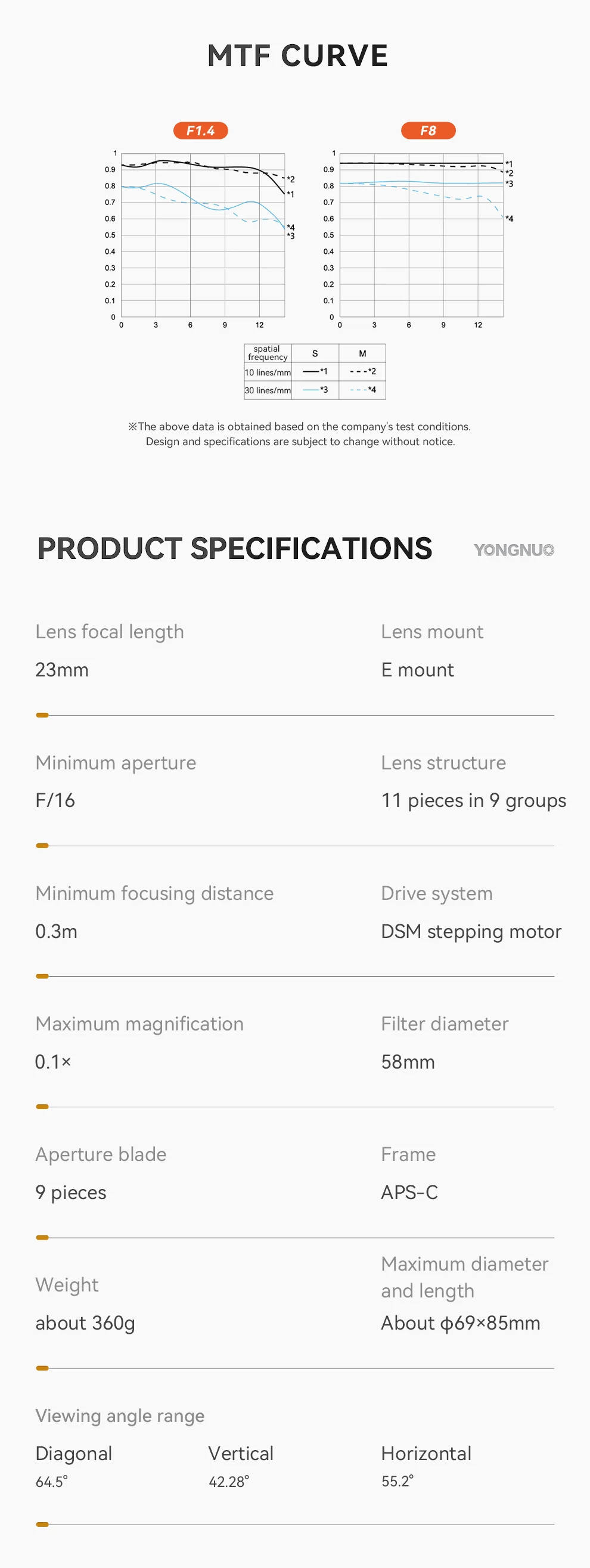
Task: Click the PRODUCT SPECIFICATIONS heading
Action: 234,548
